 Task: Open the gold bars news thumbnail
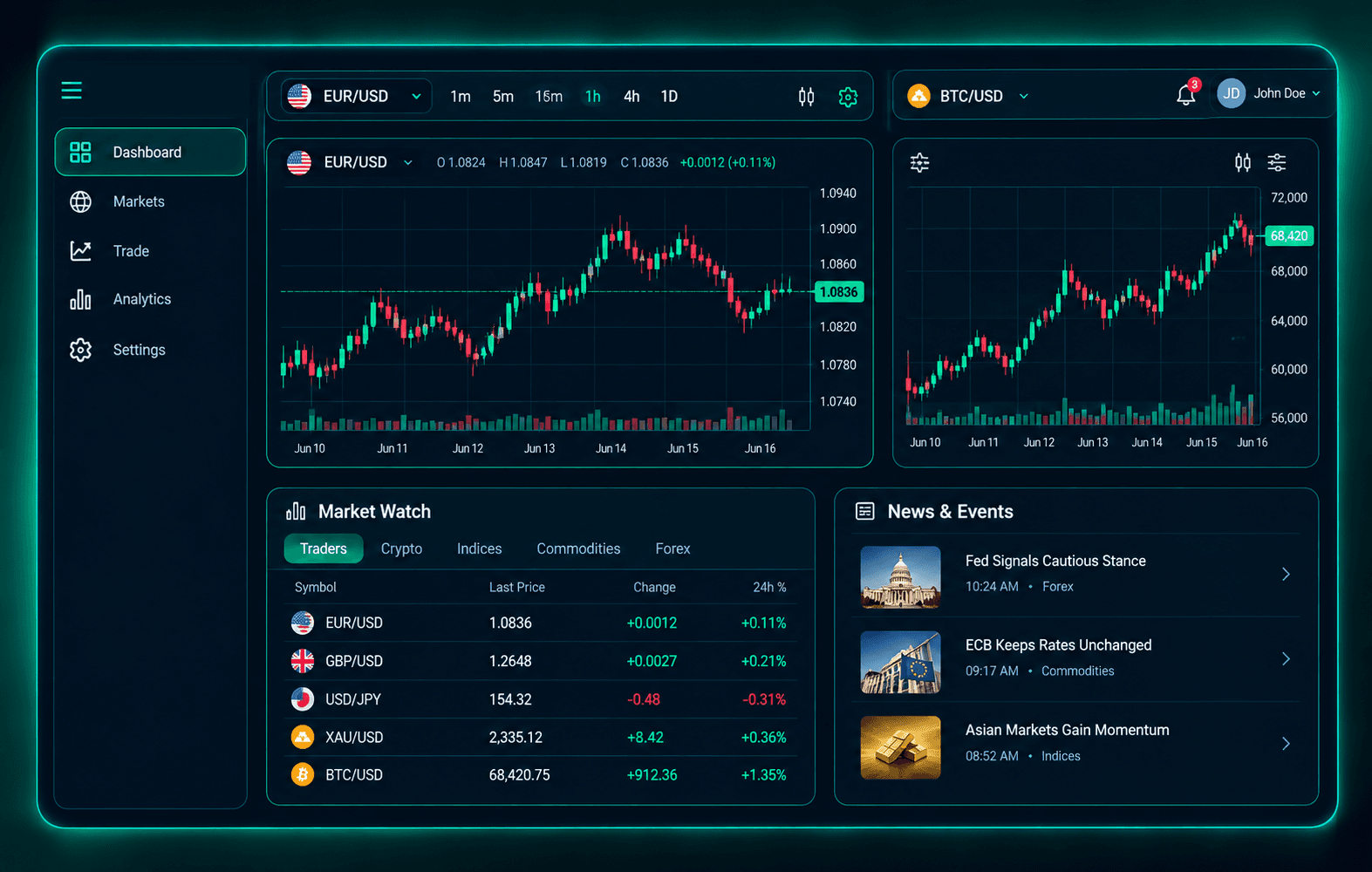point(900,747)
